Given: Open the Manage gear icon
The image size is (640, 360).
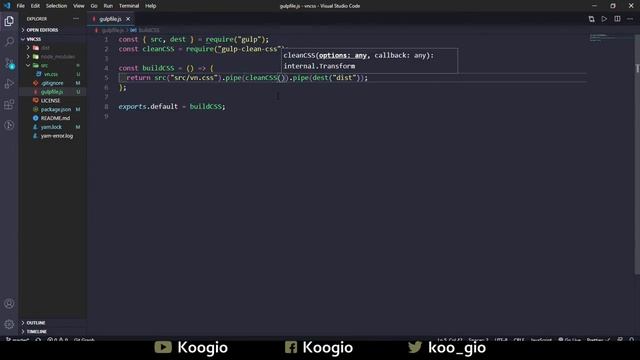Looking at the screenshot, I should (9, 324).
